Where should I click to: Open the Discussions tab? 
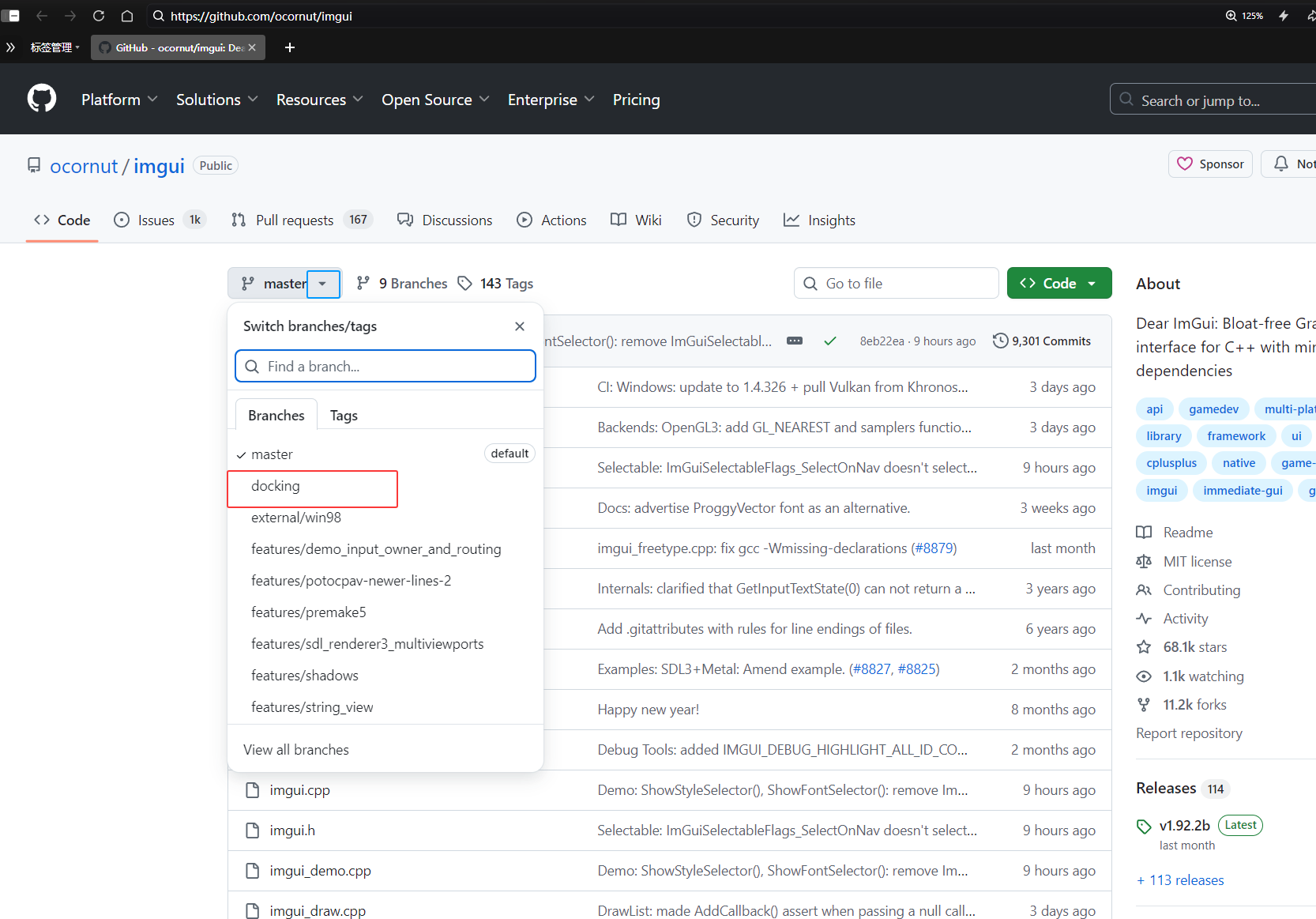445,220
